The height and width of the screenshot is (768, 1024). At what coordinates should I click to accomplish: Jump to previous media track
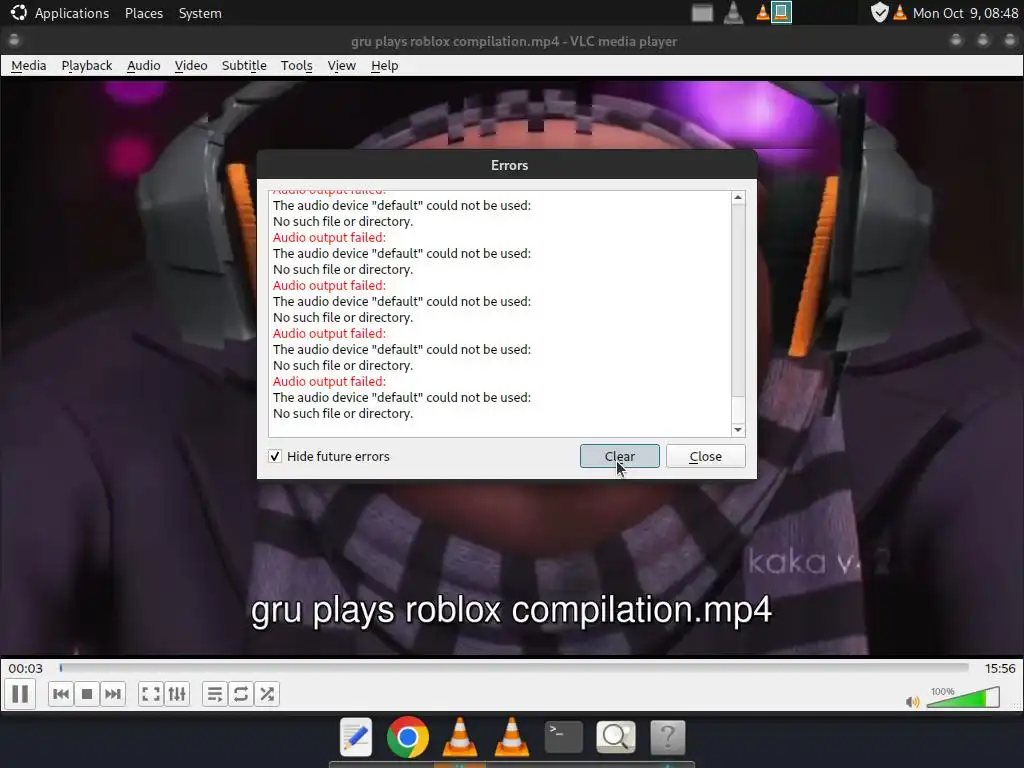click(x=61, y=694)
